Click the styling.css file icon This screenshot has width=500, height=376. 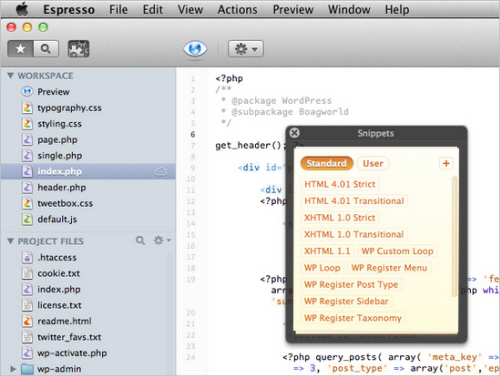pos(27,124)
